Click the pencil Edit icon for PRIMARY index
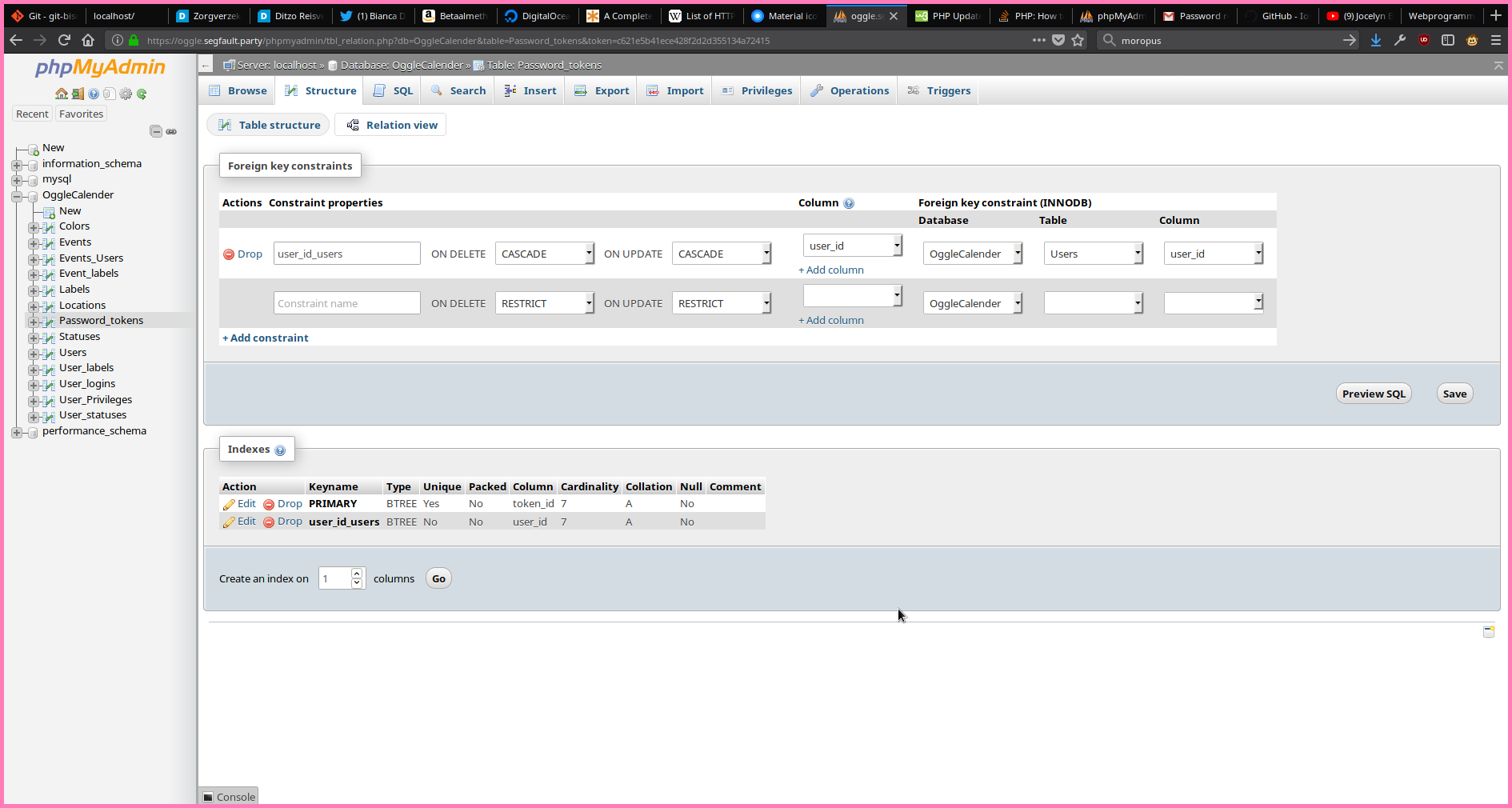Image resolution: width=1512 pixels, height=808 pixels. pos(230,504)
